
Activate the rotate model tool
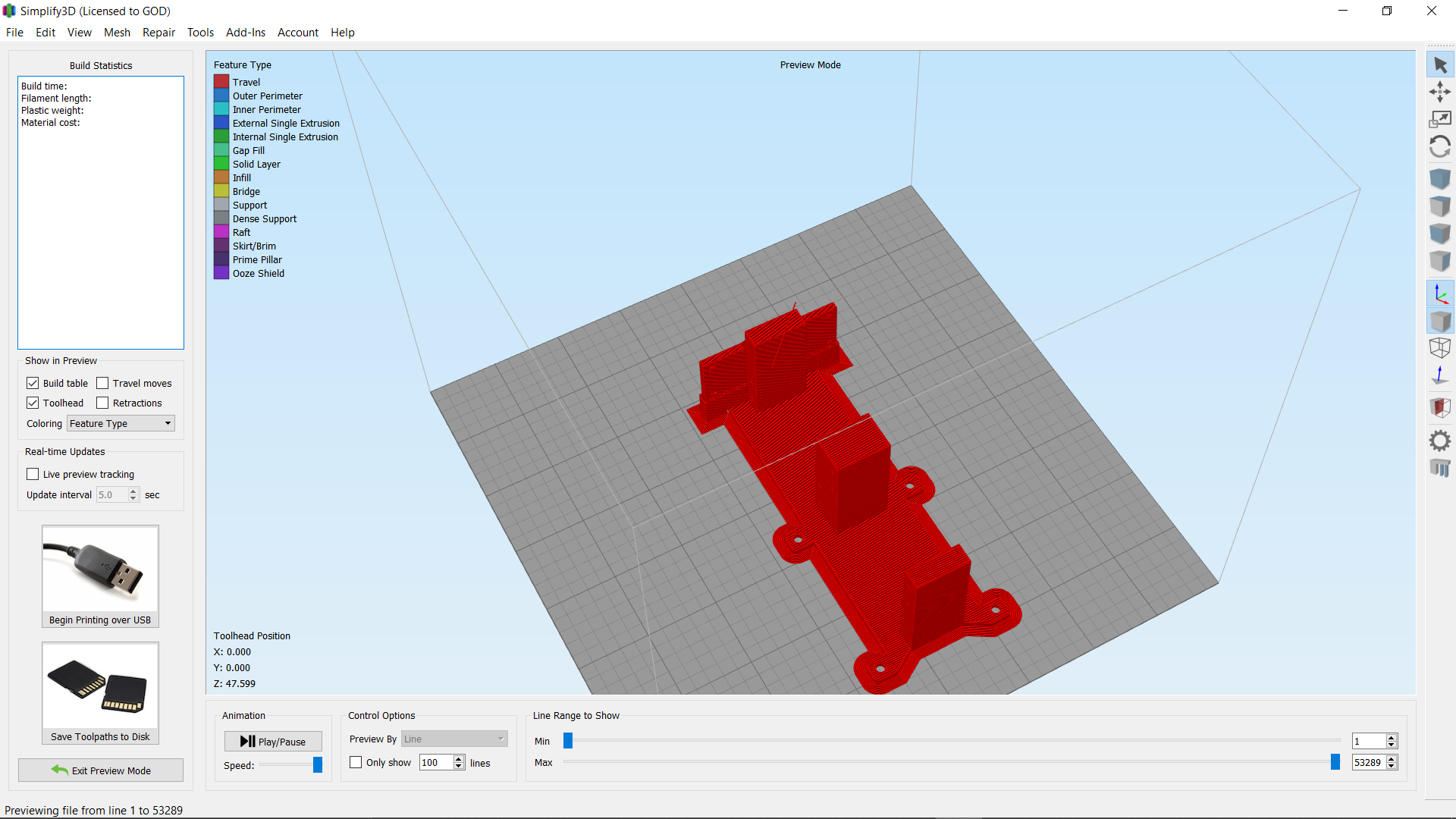pos(1440,146)
